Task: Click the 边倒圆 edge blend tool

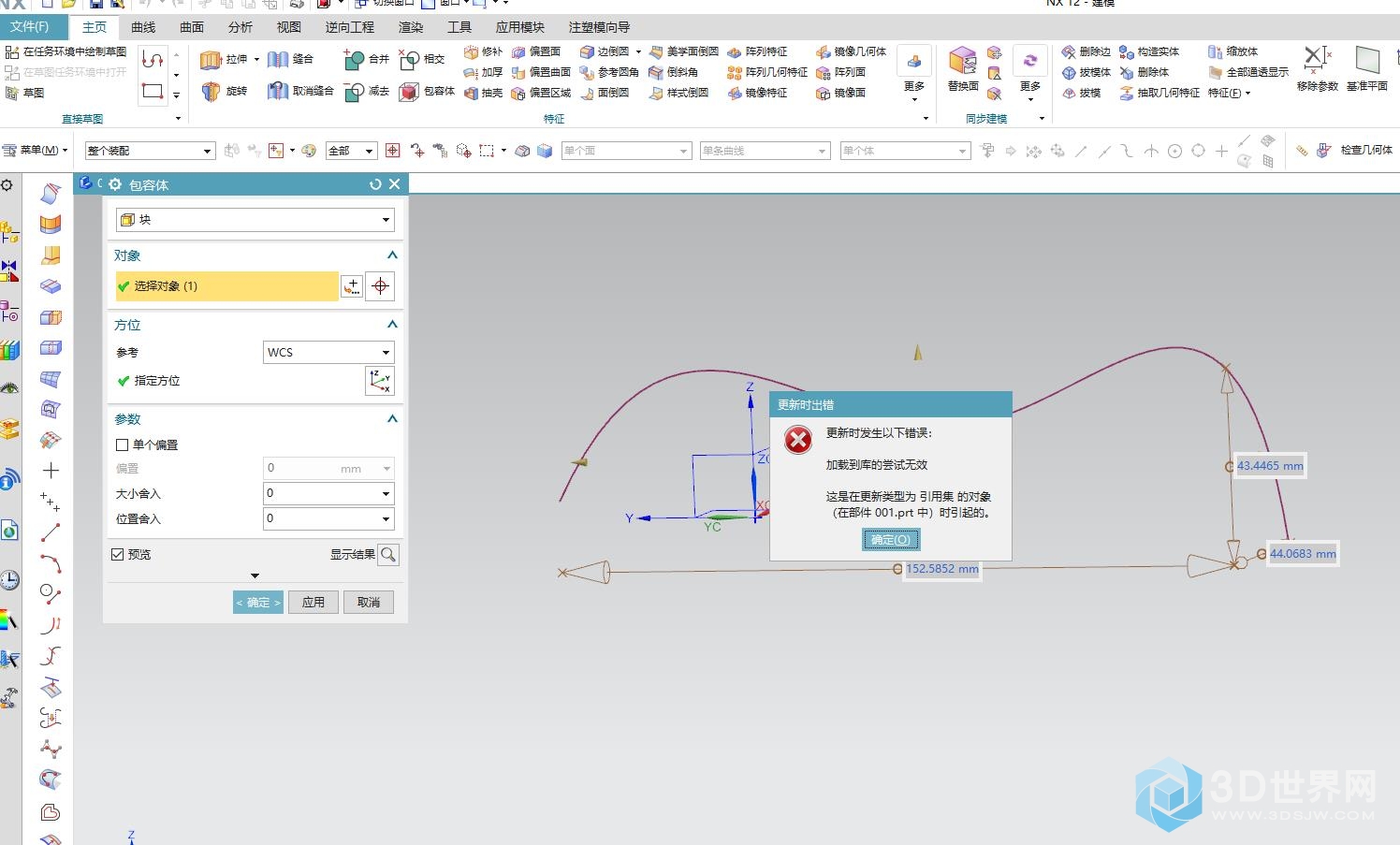Action: 605,51
